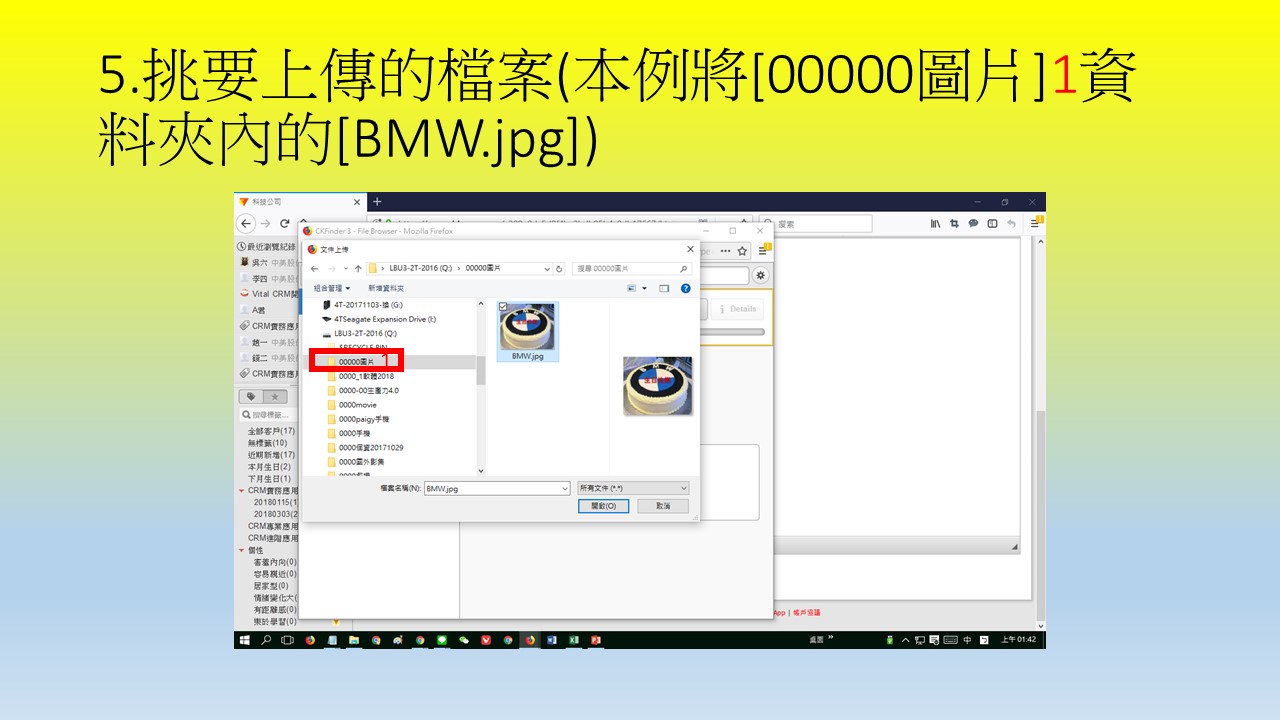Select the 0000_1軟體2018 folder
This screenshot has height=720, width=1280.
[360, 376]
